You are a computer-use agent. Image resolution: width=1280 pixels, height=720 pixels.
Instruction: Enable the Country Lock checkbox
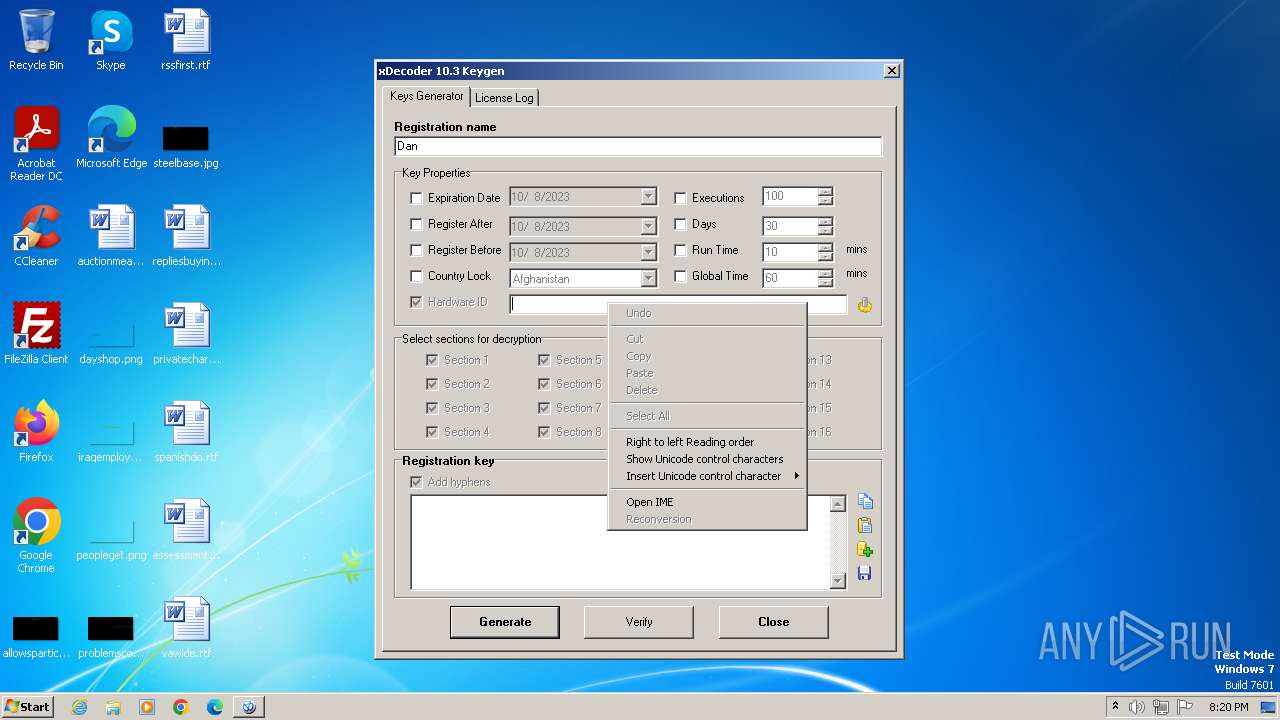click(x=417, y=276)
